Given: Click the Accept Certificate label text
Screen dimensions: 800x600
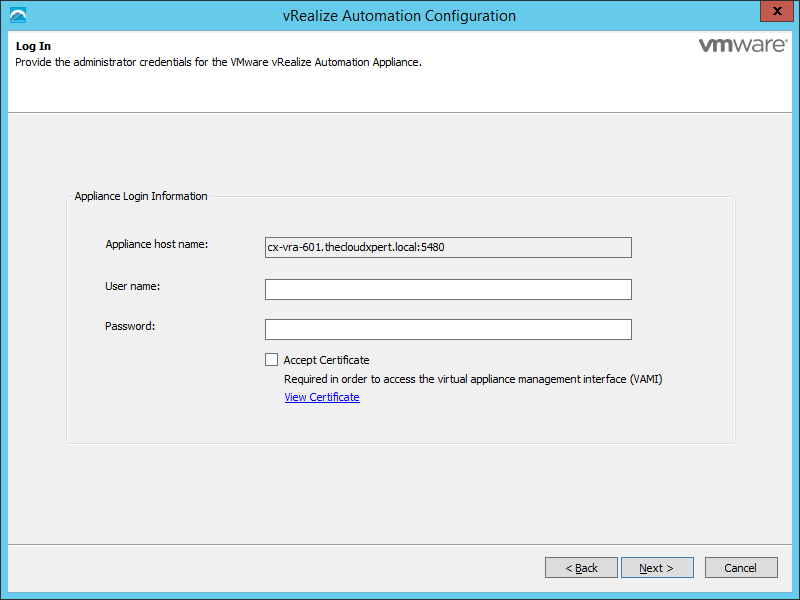Looking at the screenshot, I should click(x=326, y=360).
